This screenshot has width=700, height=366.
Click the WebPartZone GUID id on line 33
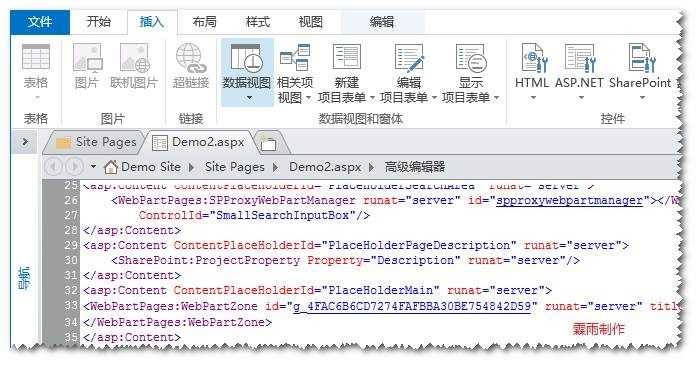[412, 307]
